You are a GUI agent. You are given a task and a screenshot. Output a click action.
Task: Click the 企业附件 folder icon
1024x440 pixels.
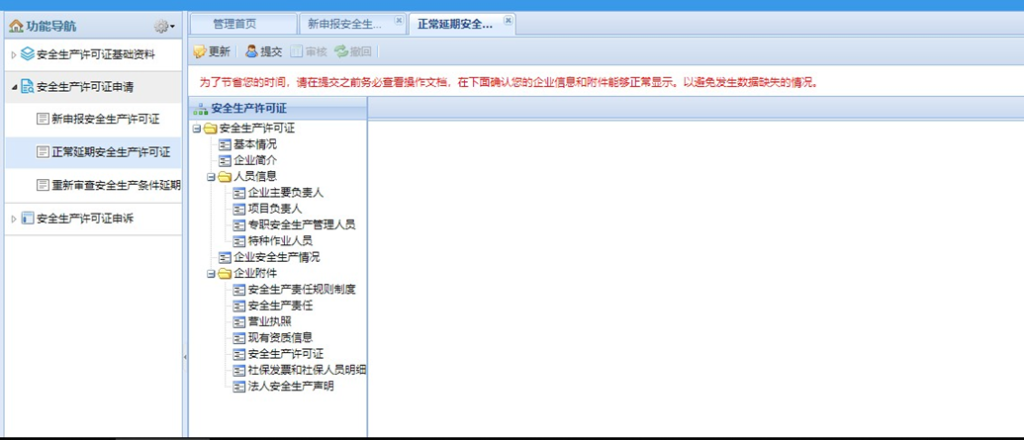(225, 274)
